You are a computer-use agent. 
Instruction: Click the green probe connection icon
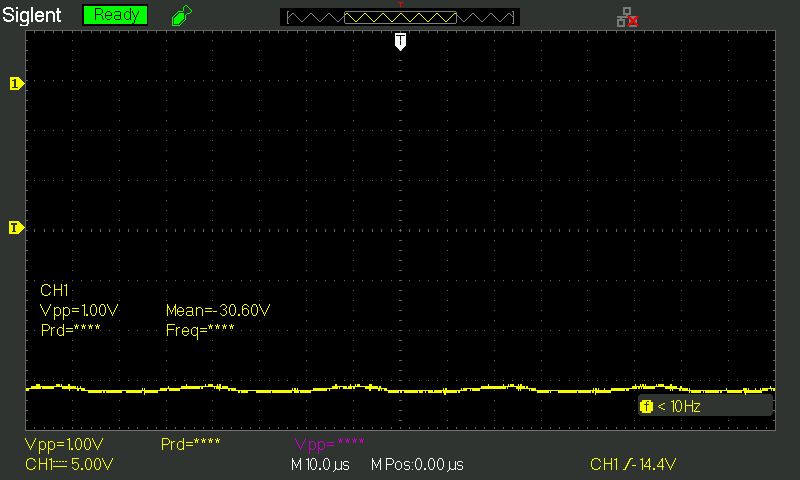pos(182,15)
